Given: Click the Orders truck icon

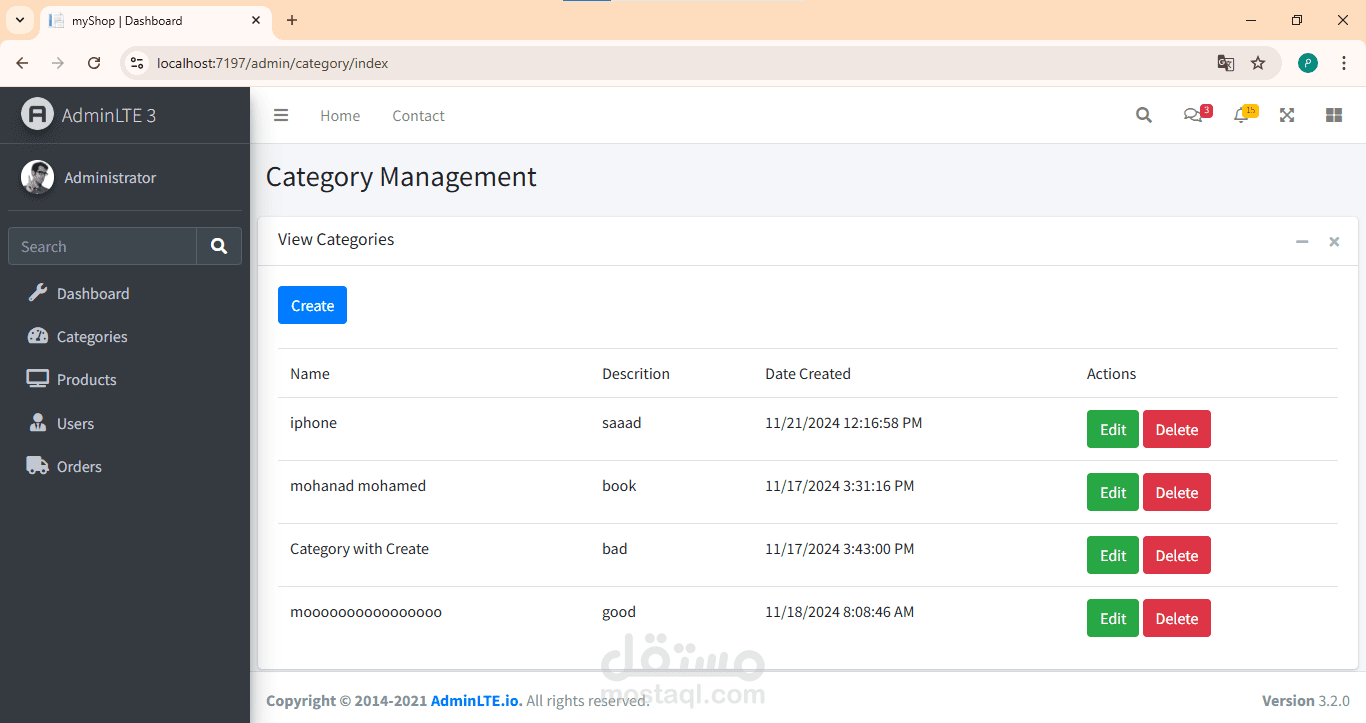Looking at the screenshot, I should [37, 466].
